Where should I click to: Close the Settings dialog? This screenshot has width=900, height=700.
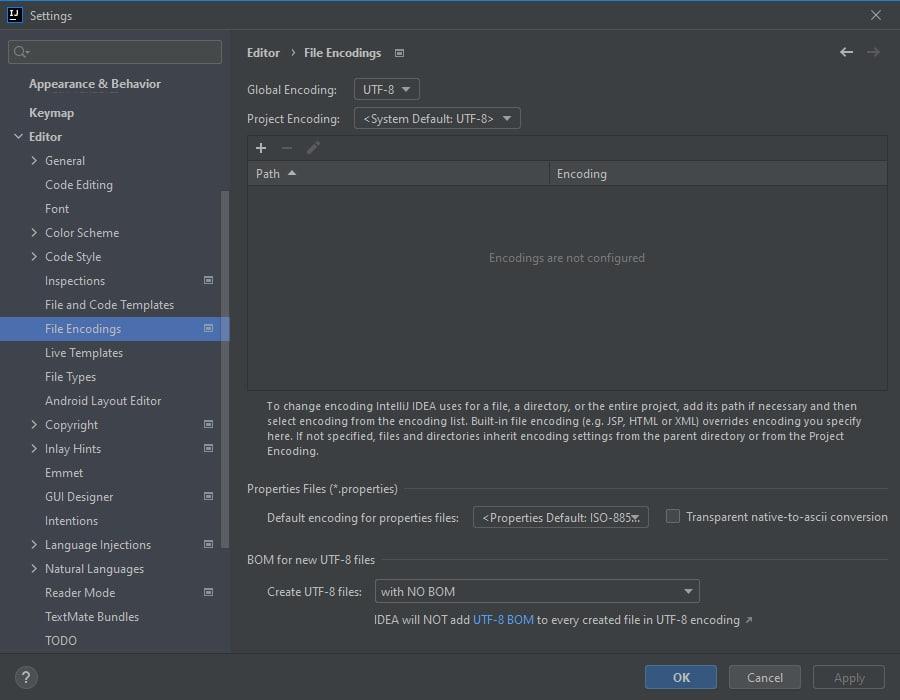pos(876,15)
